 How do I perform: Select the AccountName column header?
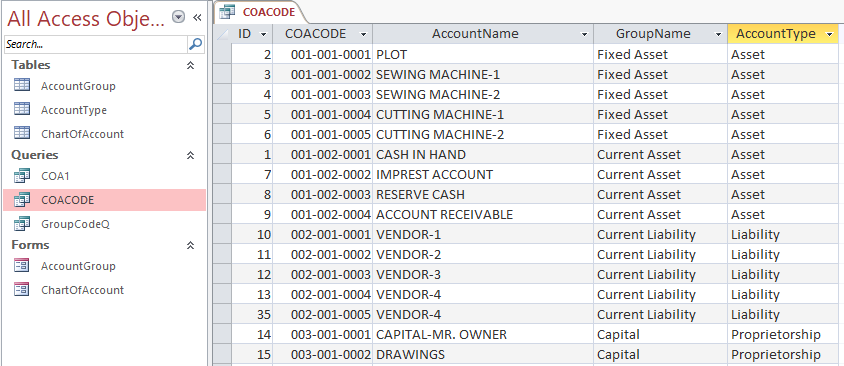(483, 34)
